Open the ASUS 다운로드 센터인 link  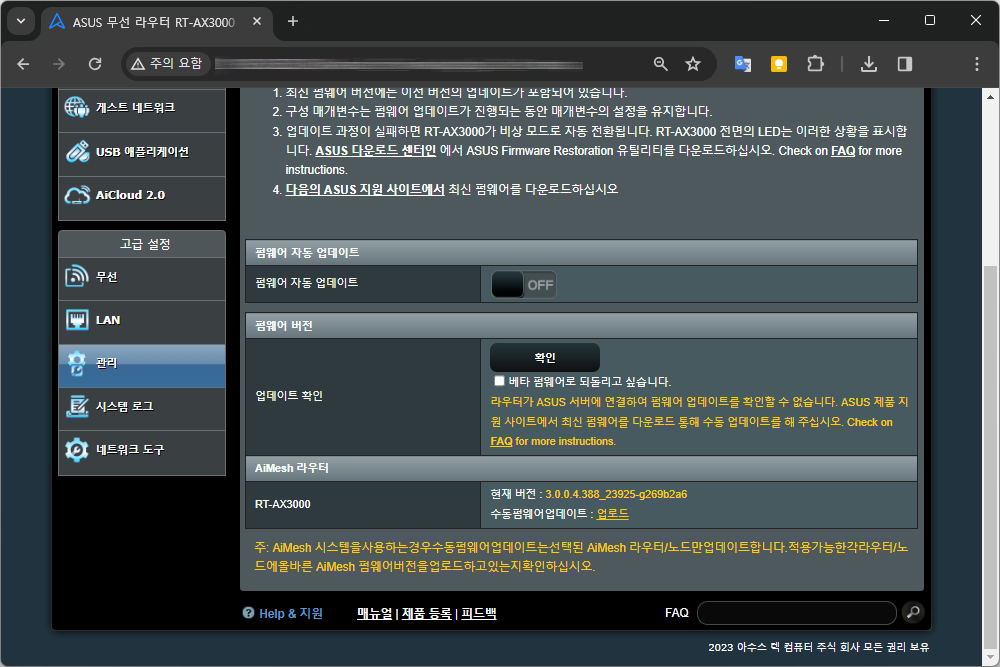click(376, 150)
